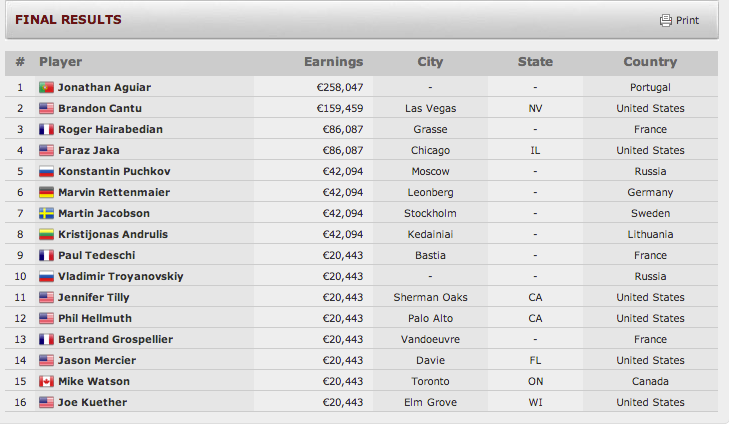The width and height of the screenshot is (729, 446).
Task: Click the Lithuanian flag beside Kristijonas Andrulis
Action: (x=46, y=234)
